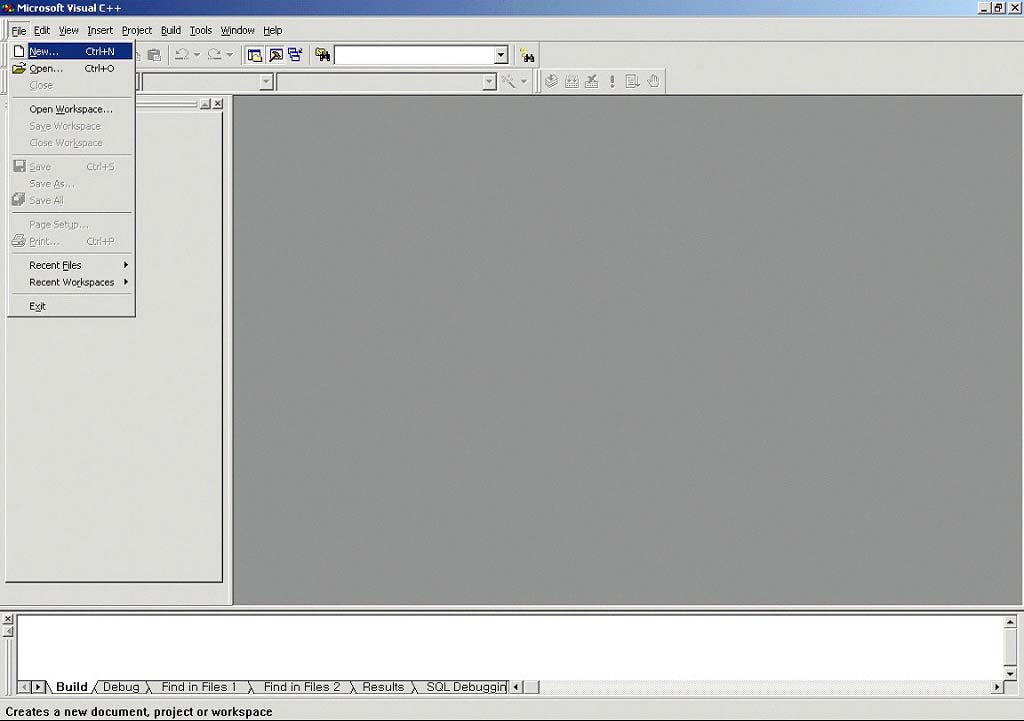Click the WizardBar actions wand icon
Image resolution: width=1024 pixels, height=721 pixels.
point(509,82)
